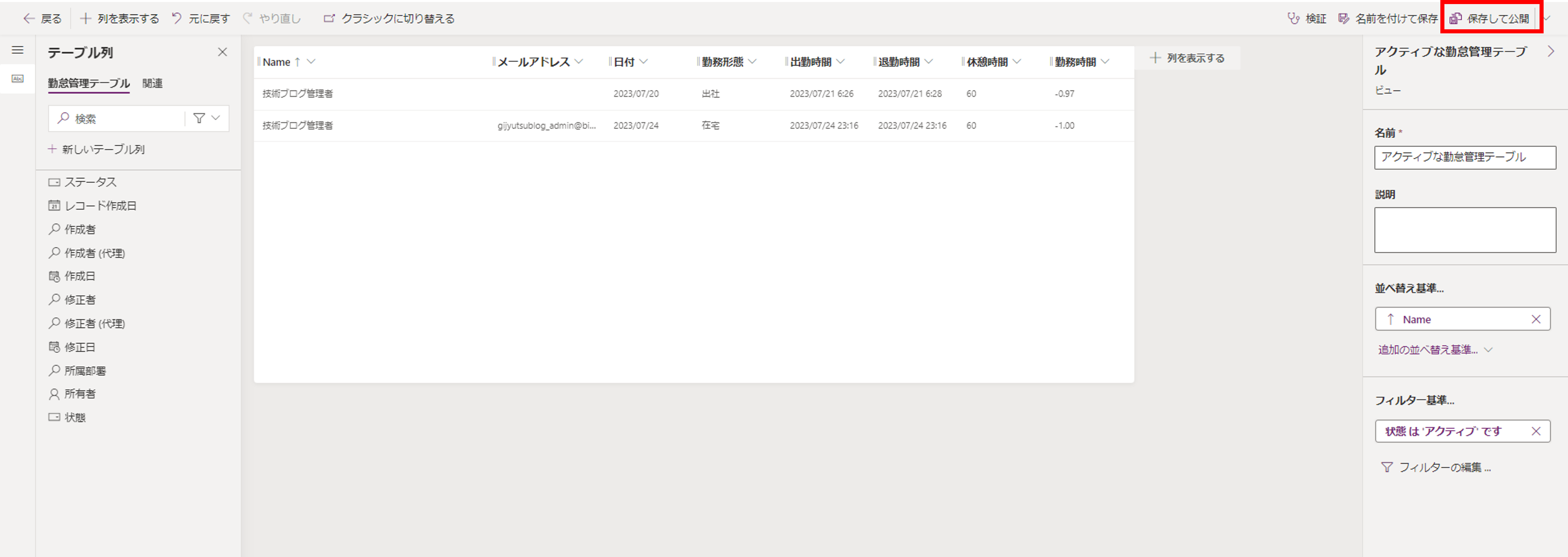The width and height of the screenshot is (1568, 557).
Task: Open the column filter dropdown beside search
Action: click(207, 118)
